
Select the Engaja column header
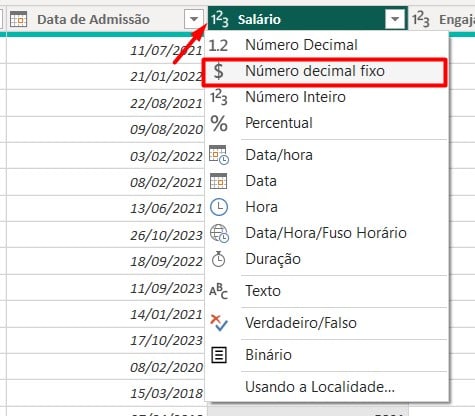pyautogui.click(x=442, y=19)
